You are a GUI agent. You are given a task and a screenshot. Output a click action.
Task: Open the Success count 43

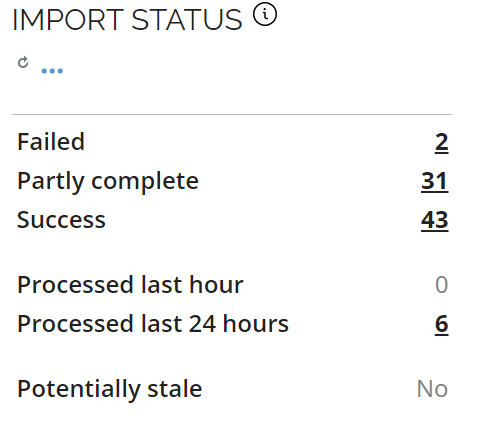[x=434, y=220]
